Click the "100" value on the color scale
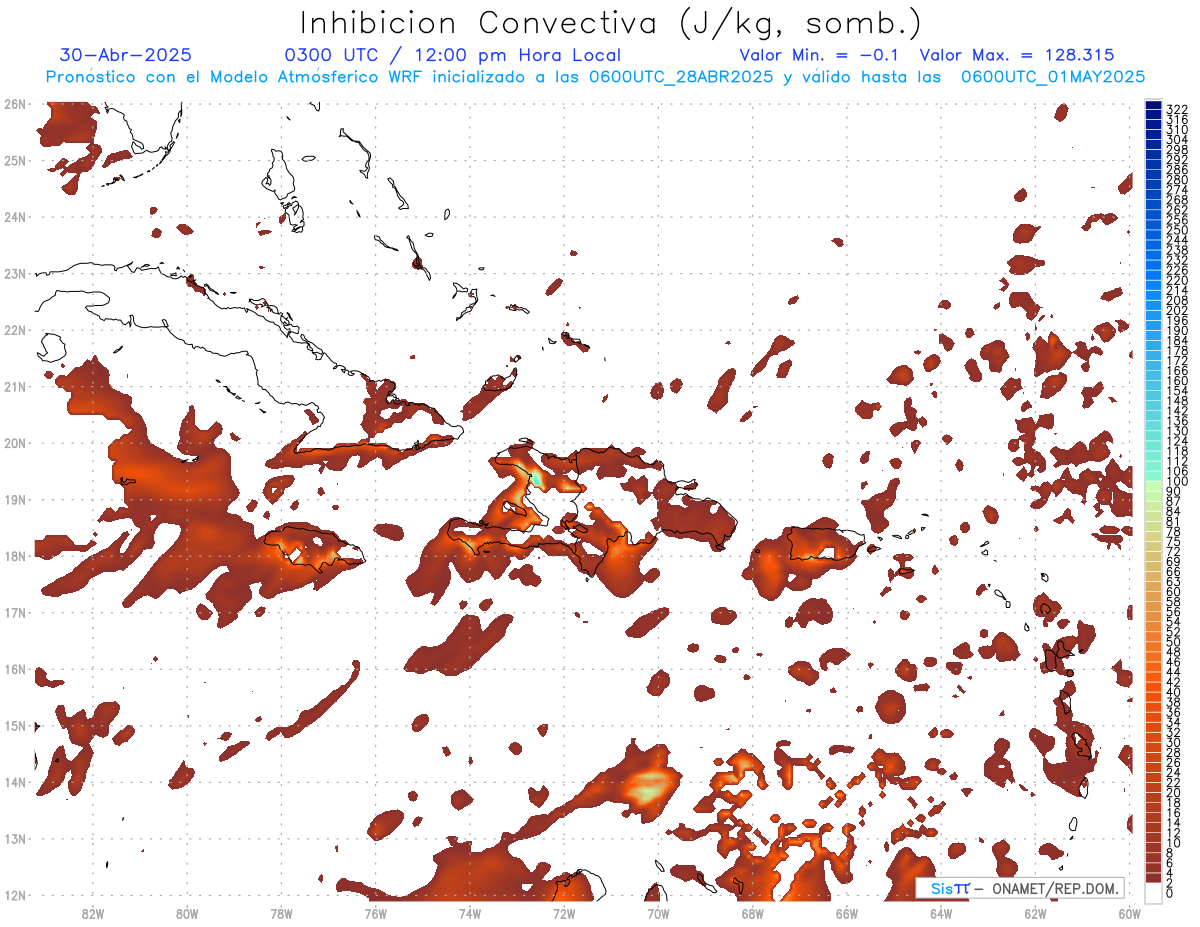 (x=1177, y=482)
